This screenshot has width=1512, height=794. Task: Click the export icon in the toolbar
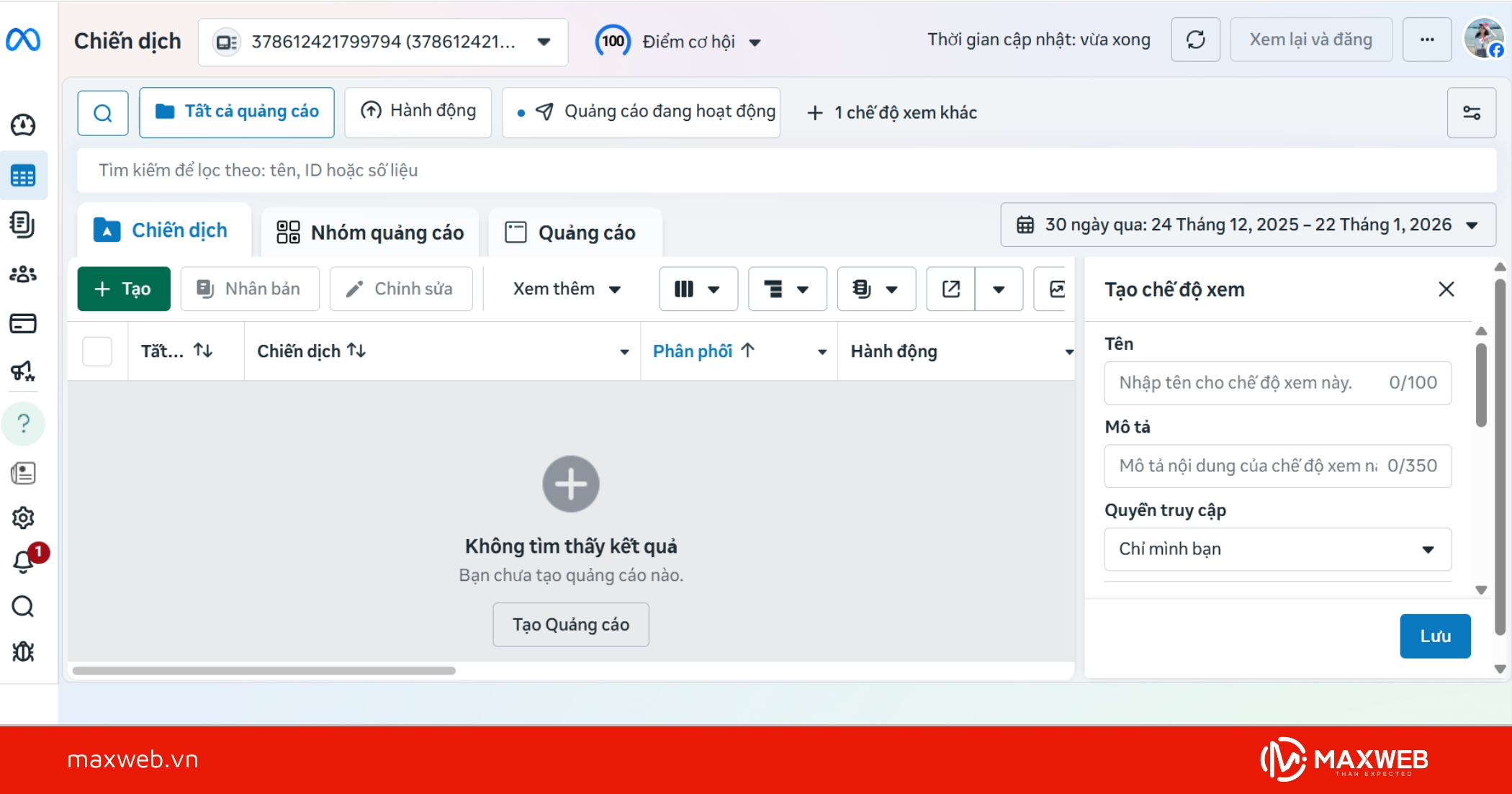coord(951,289)
